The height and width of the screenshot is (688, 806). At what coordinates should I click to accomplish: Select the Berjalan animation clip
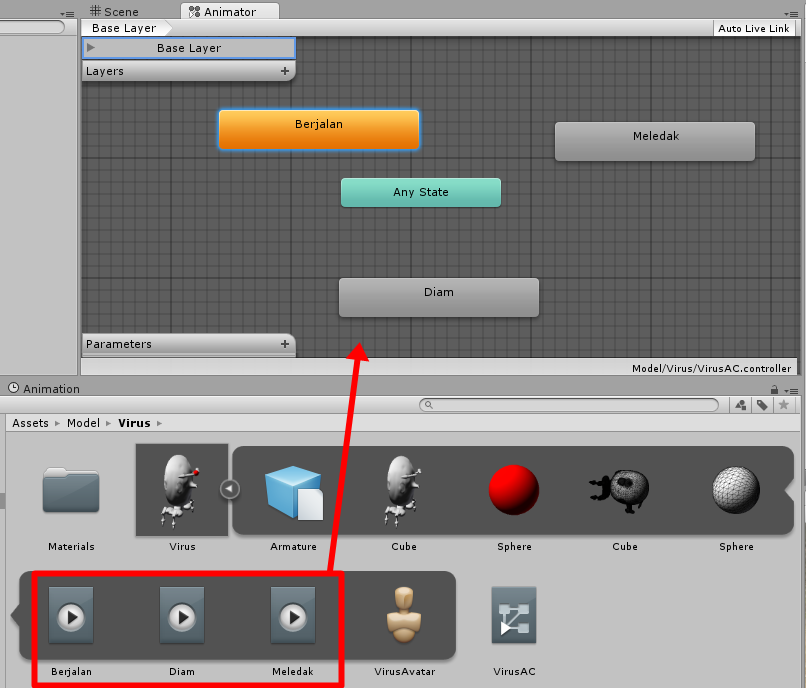pyautogui.click(x=71, y=615)
